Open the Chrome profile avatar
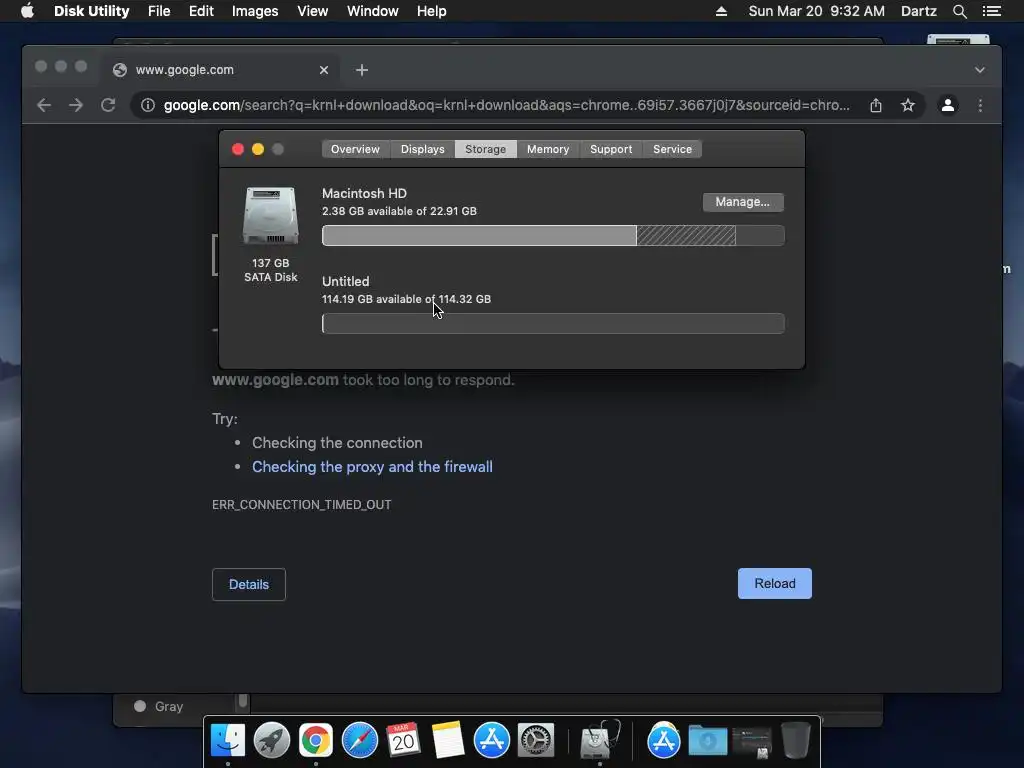 point(948,105)
